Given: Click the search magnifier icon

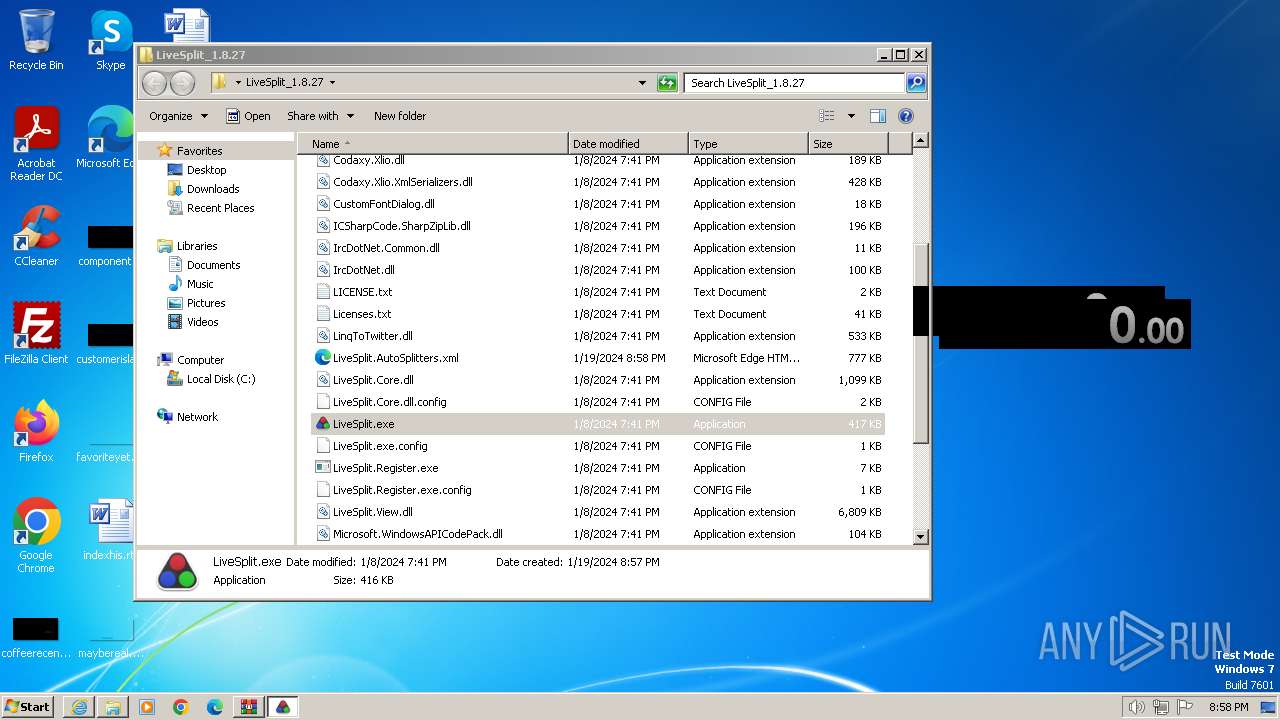Looking at the screenshot, I should (916, 83).
